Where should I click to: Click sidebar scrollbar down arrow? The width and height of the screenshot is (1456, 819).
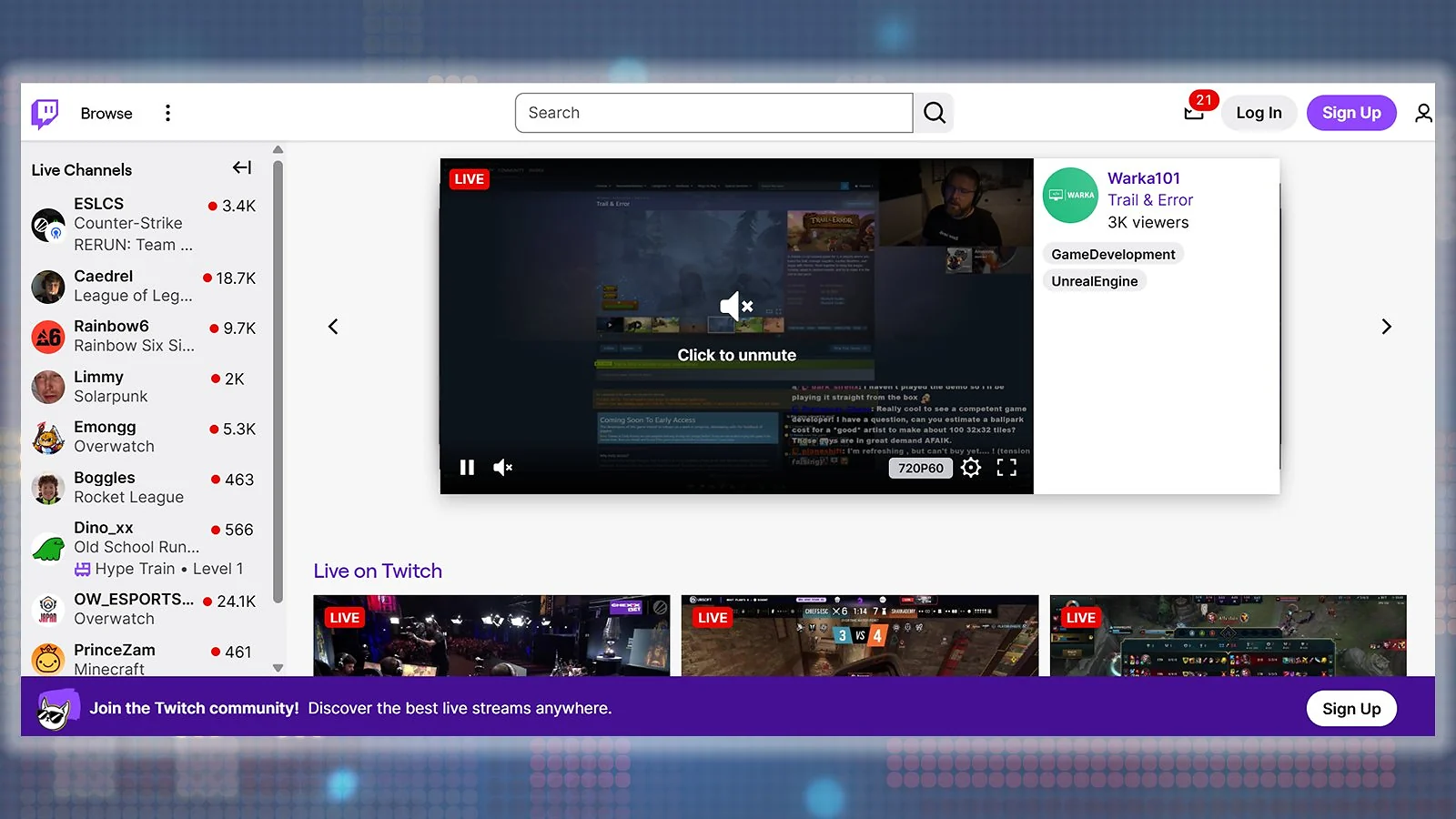tap(278, 668)
